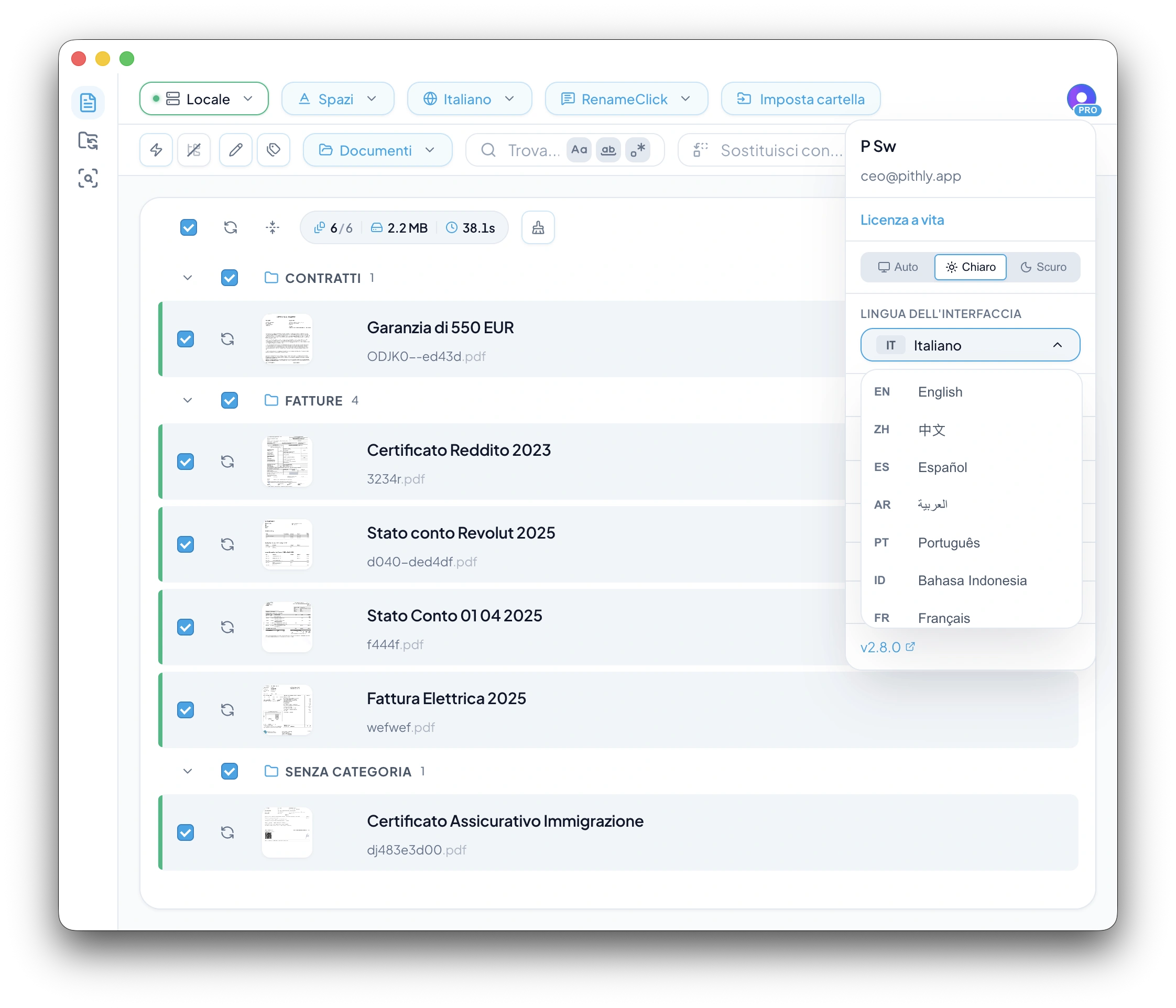Viewport: 1176px width, 1008px height.
Task: Open Licenza a vita link
Action: (x=902, y=220)
